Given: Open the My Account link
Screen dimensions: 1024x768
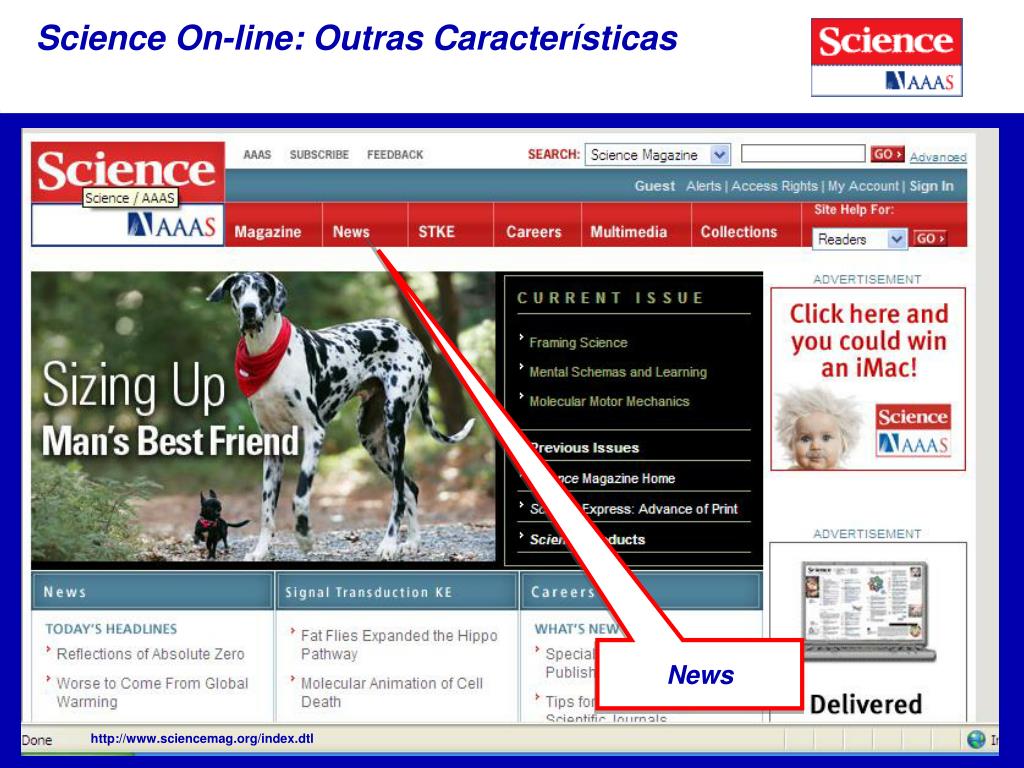Looking at the screenshot, I should [x=863, y=186].
